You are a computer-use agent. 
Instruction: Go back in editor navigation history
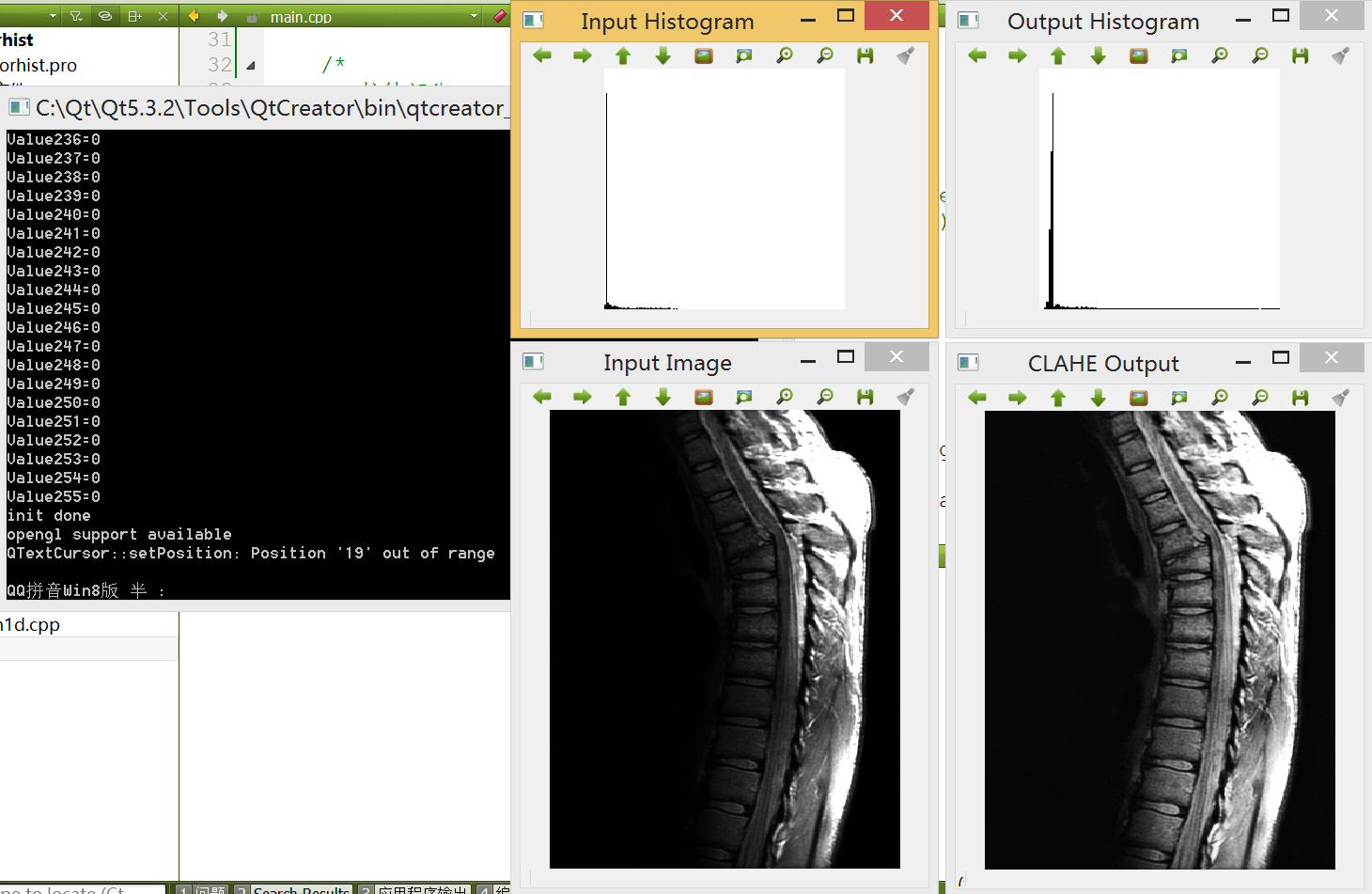[194, 16]
